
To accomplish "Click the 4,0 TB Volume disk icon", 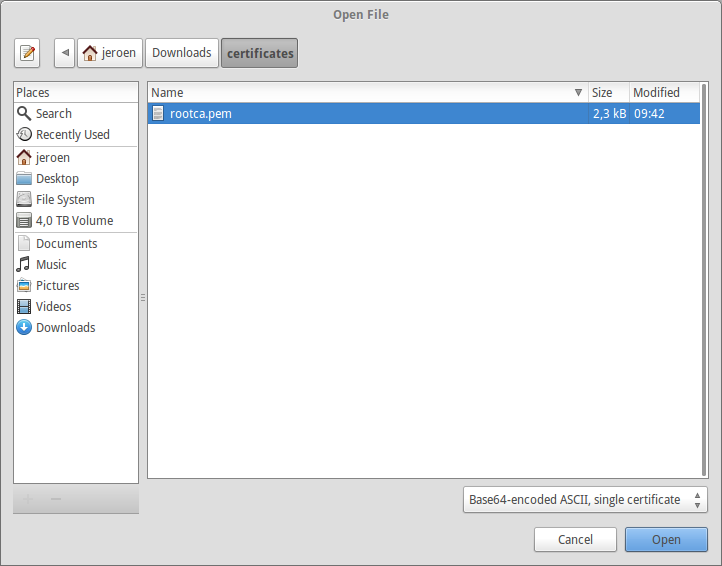I will point(24,221).
